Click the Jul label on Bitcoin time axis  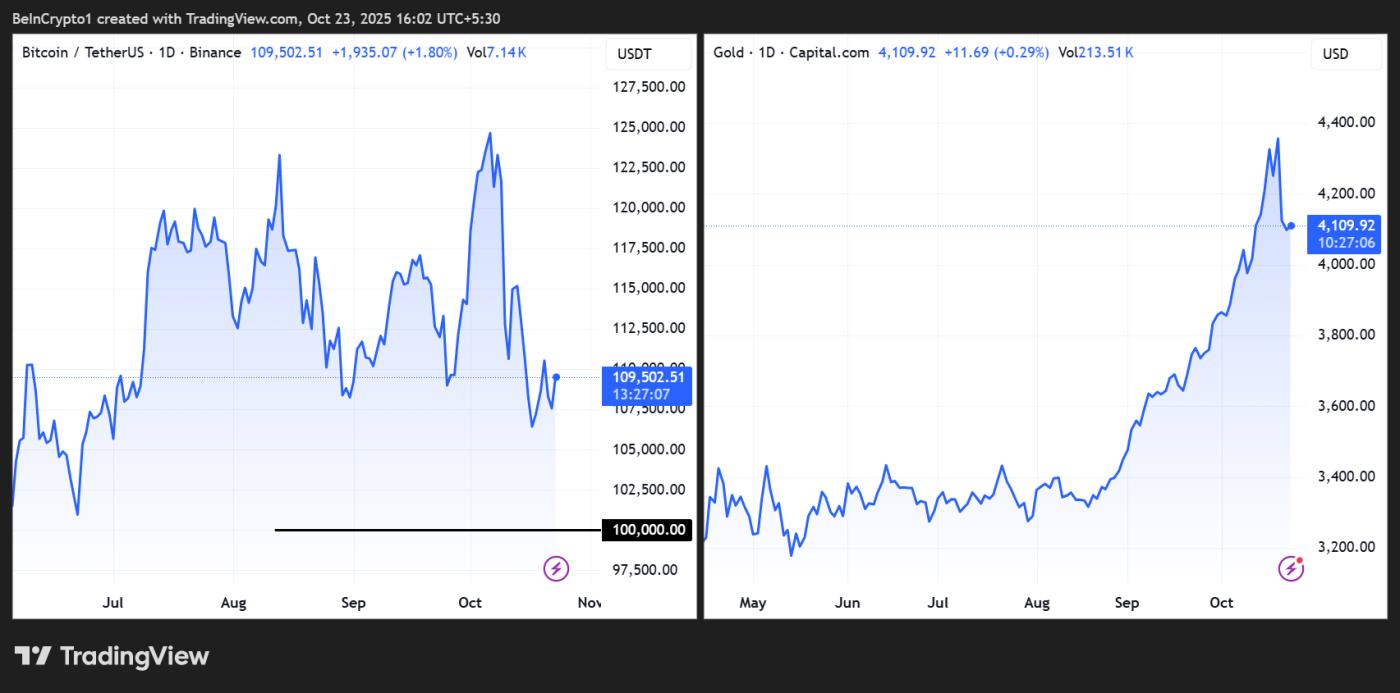pos(113,603)
